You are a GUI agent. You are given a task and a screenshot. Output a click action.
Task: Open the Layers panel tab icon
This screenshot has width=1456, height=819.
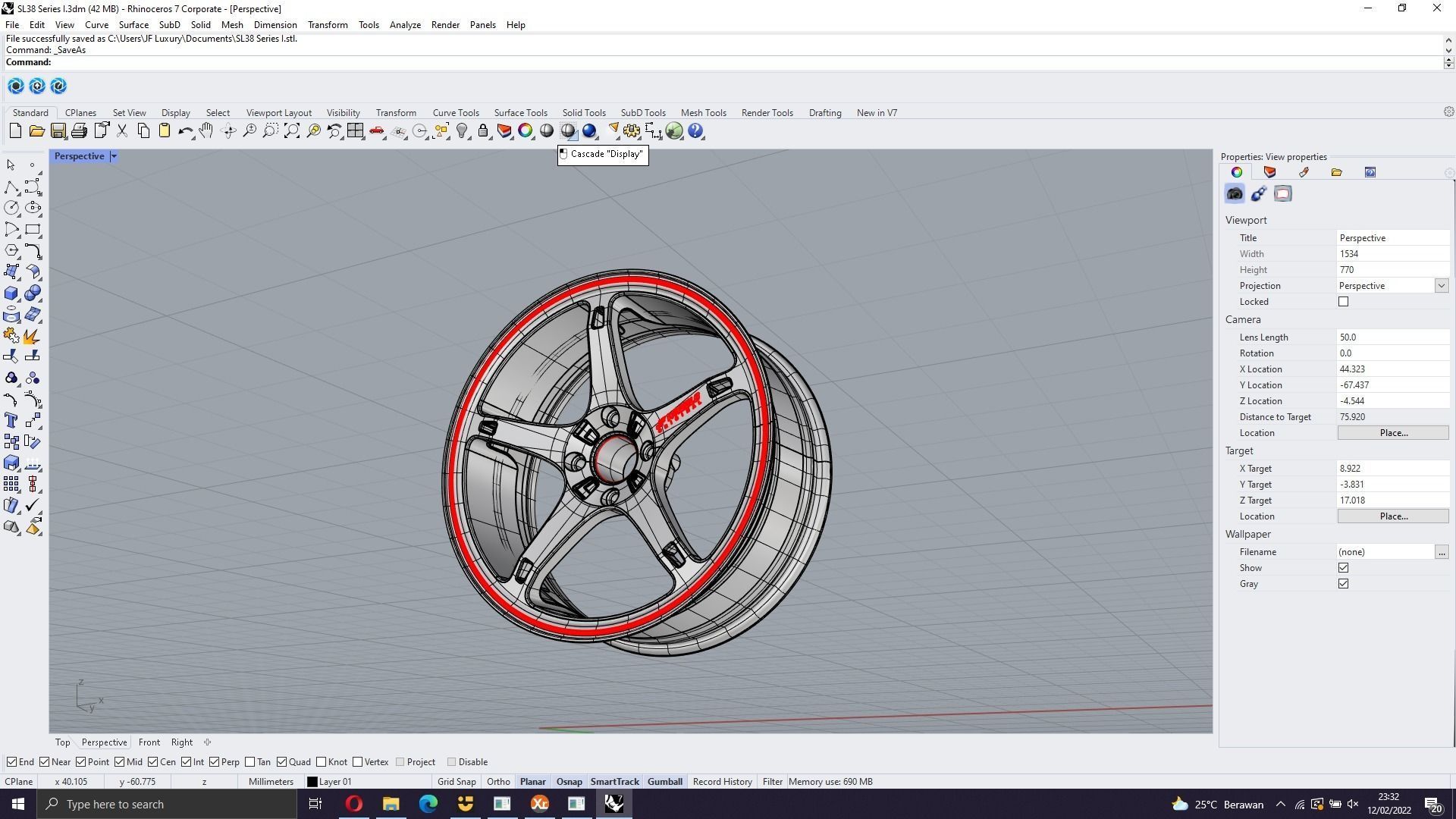(x=1270, y=172)
